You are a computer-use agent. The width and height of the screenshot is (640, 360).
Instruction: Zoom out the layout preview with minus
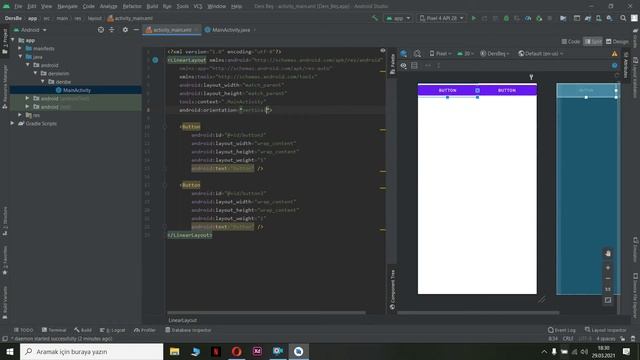(608, 278)
